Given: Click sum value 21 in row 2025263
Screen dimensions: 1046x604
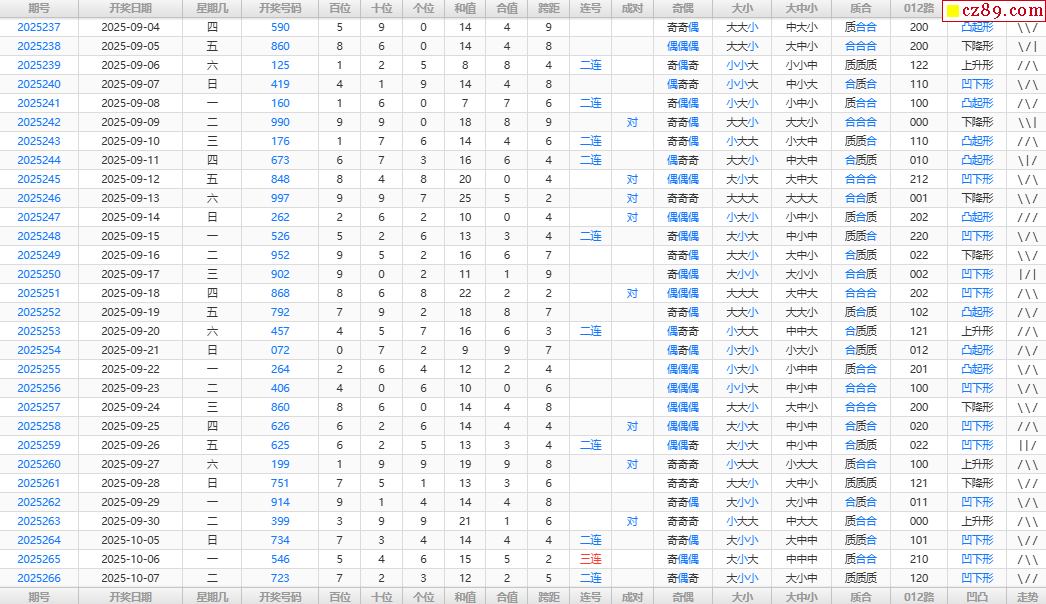Looking at the screenshot, I should pyautogui.click(x=465, y=521).
